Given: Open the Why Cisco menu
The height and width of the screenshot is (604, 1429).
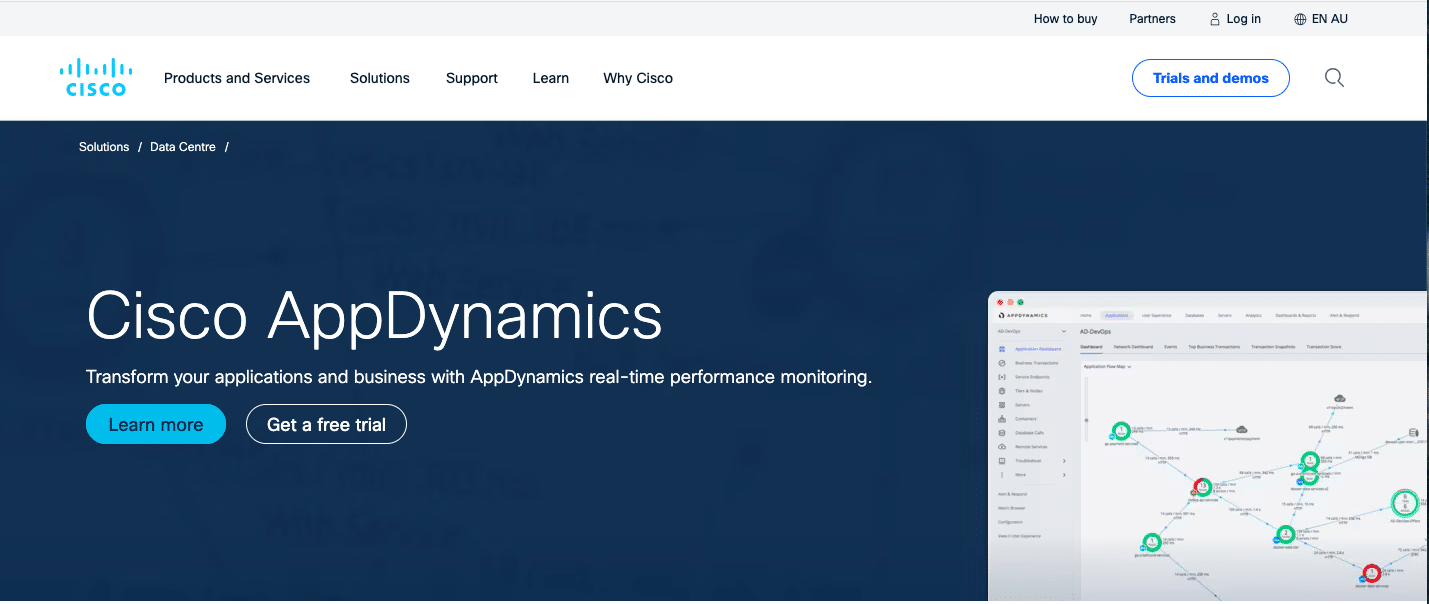Looking at the screenshot, I should click(x=638, y=78).
